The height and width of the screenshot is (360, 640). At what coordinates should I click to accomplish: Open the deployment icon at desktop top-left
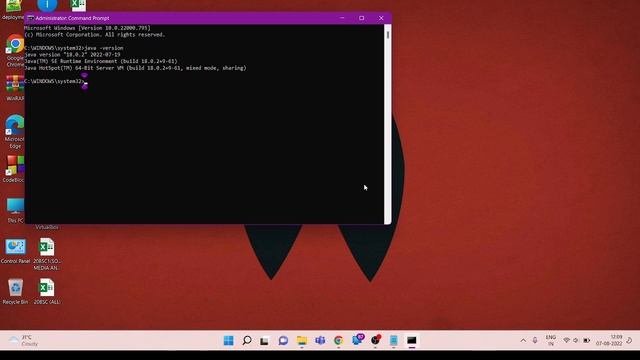pyautogui.click(x=13, y=10)
